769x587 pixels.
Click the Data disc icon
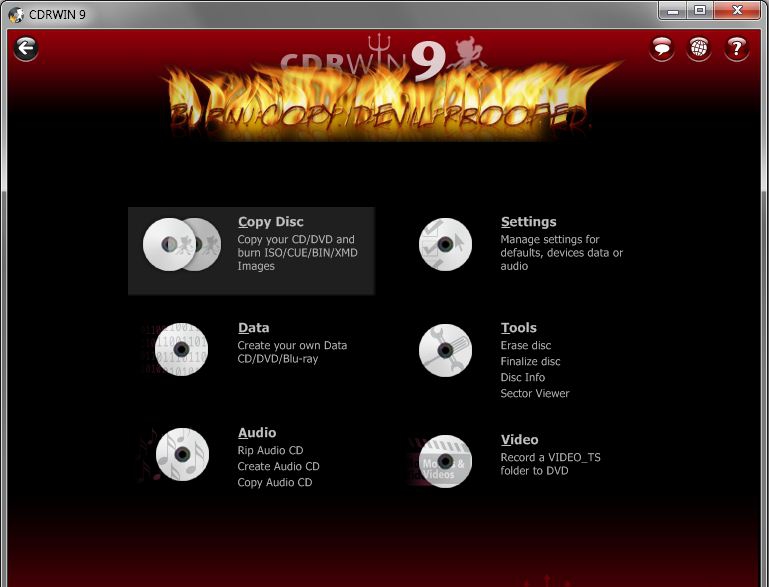[x=181, y=349]
